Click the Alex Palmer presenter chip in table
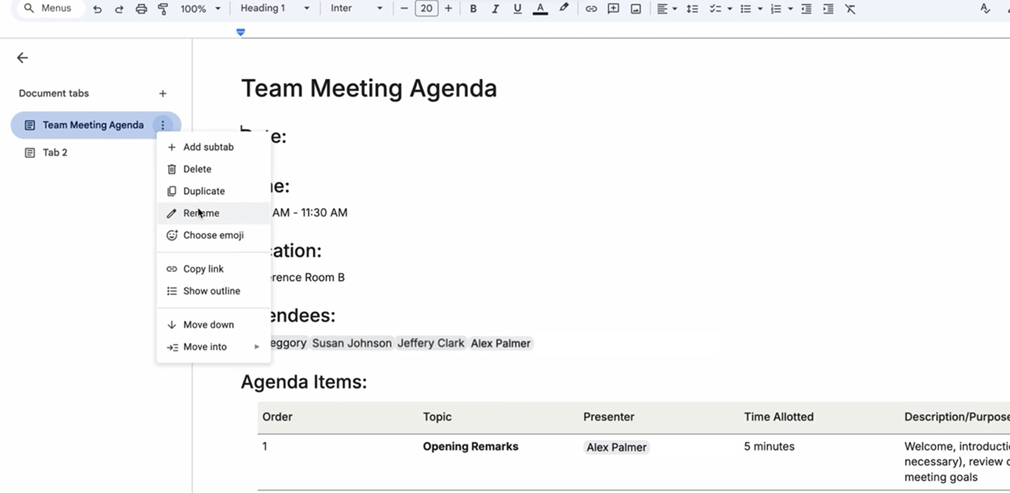Screen dimensions: 1010x493 [x=616, y=447]
